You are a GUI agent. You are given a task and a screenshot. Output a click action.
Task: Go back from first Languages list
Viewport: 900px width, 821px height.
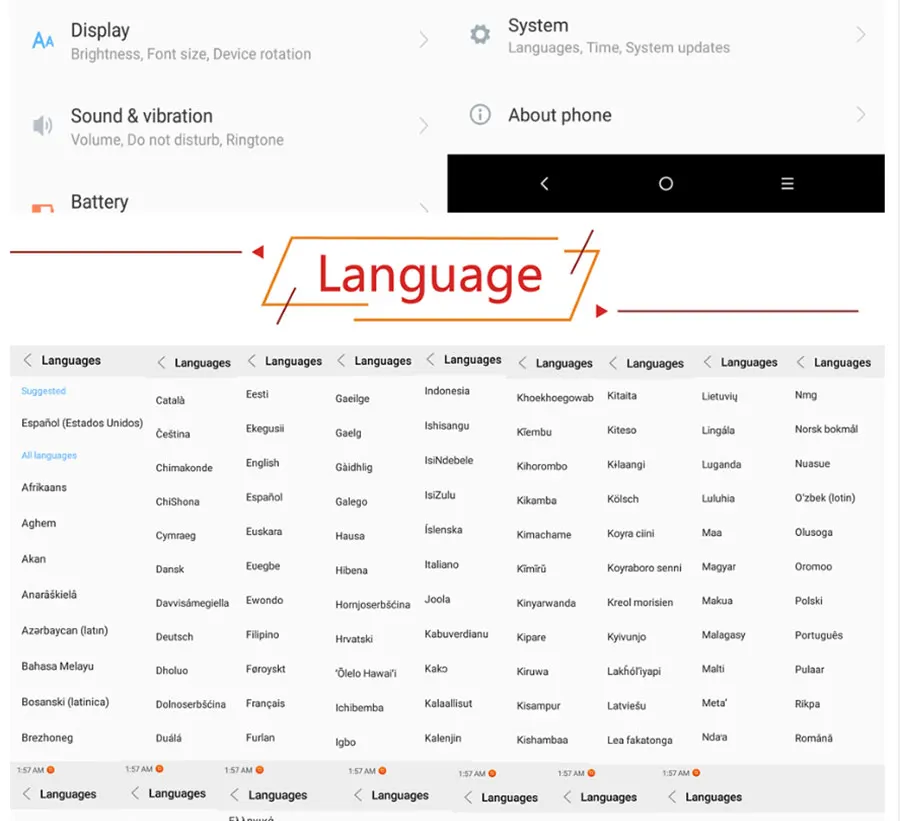28,360
